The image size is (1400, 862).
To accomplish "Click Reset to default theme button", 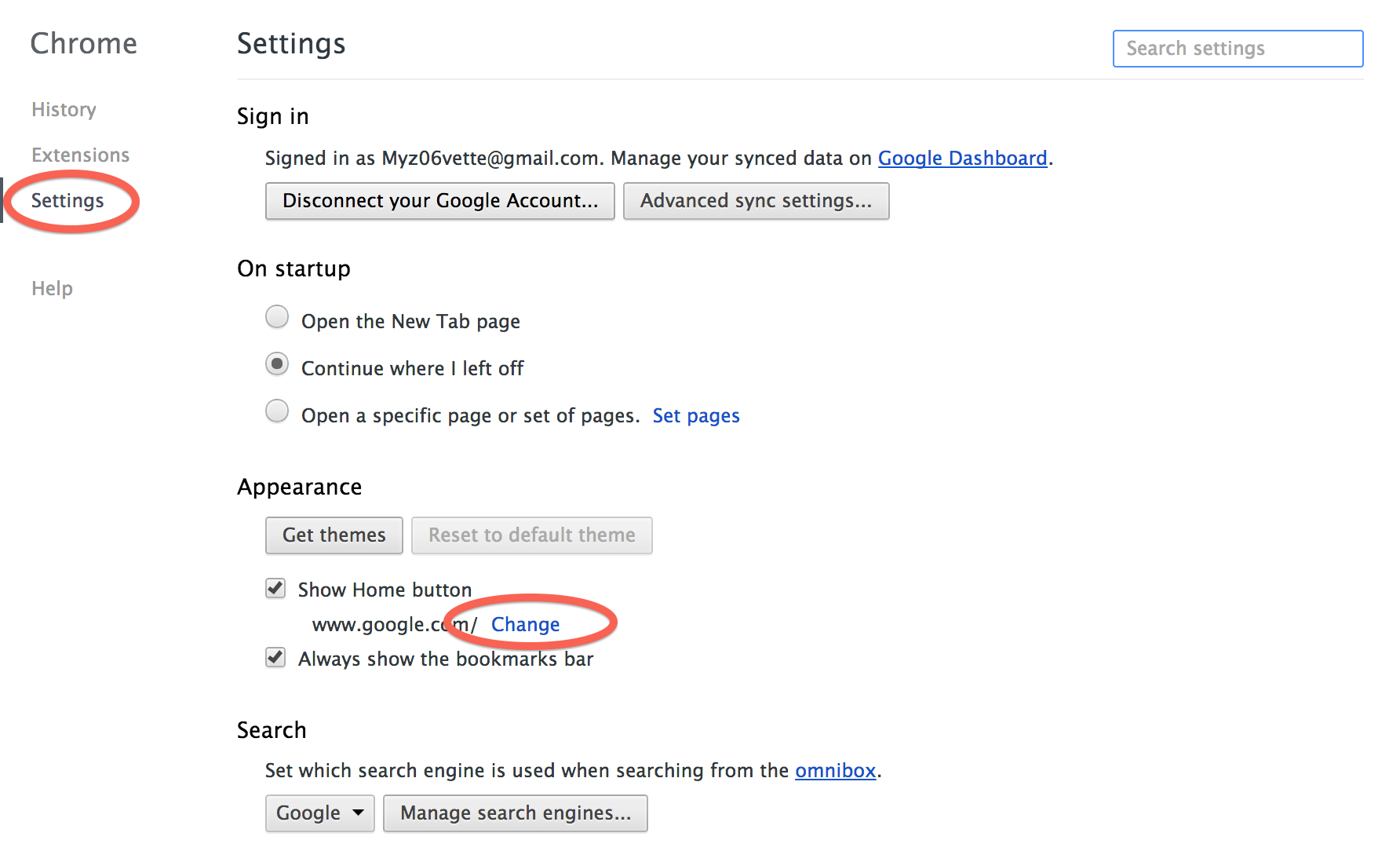I will point(532,535).
